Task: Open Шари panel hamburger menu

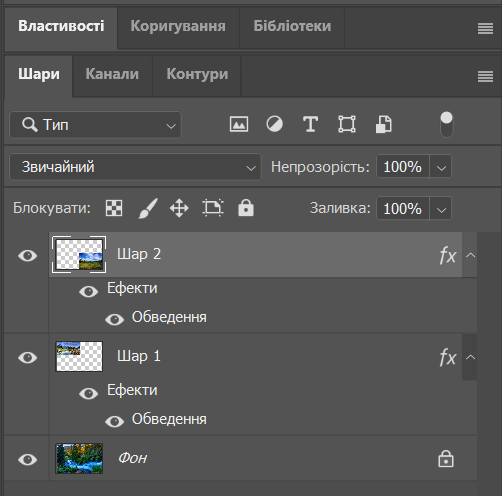Action: tap(485, 77)
